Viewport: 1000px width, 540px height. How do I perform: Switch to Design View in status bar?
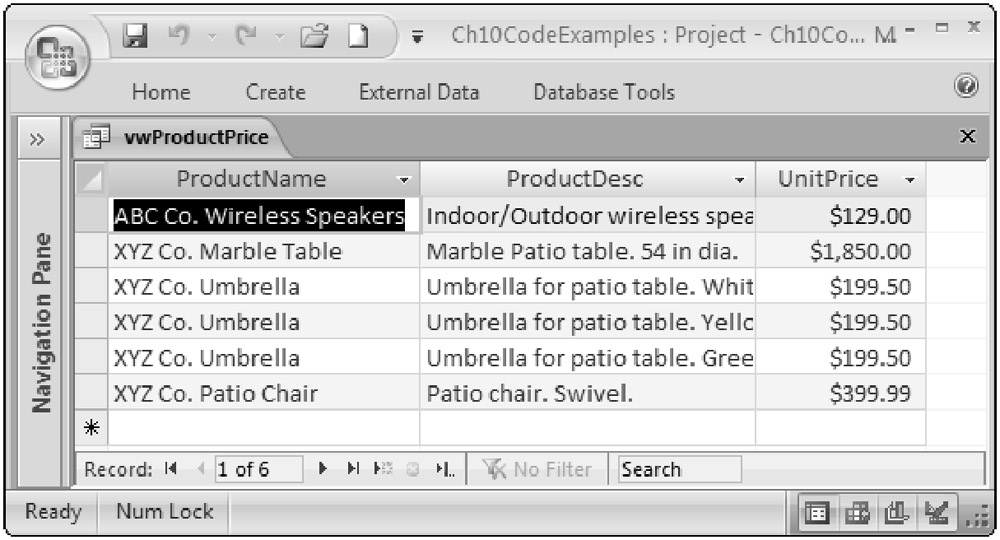coord(937,514)
